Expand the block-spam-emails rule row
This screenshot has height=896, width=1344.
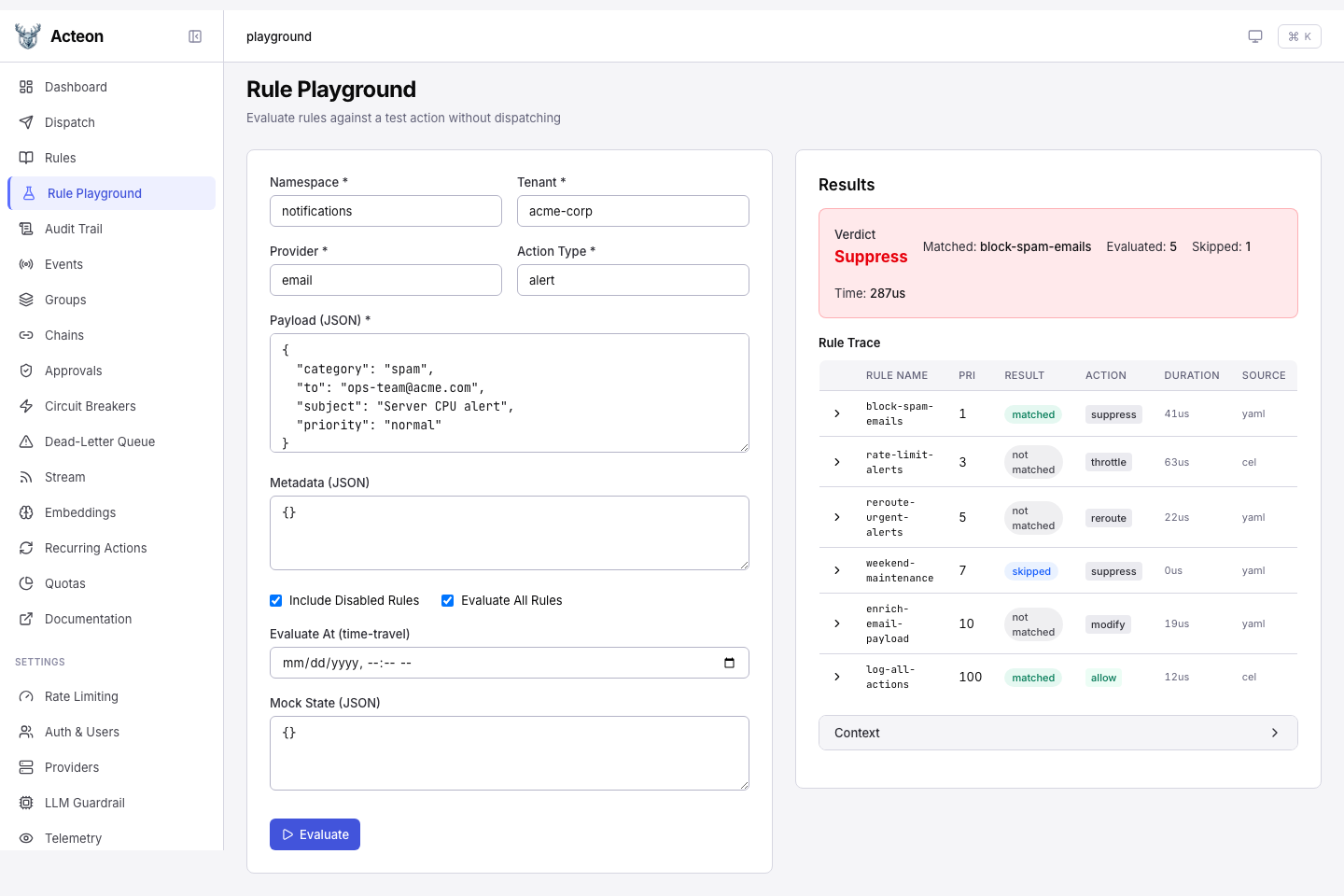click(x=837, y=413)
